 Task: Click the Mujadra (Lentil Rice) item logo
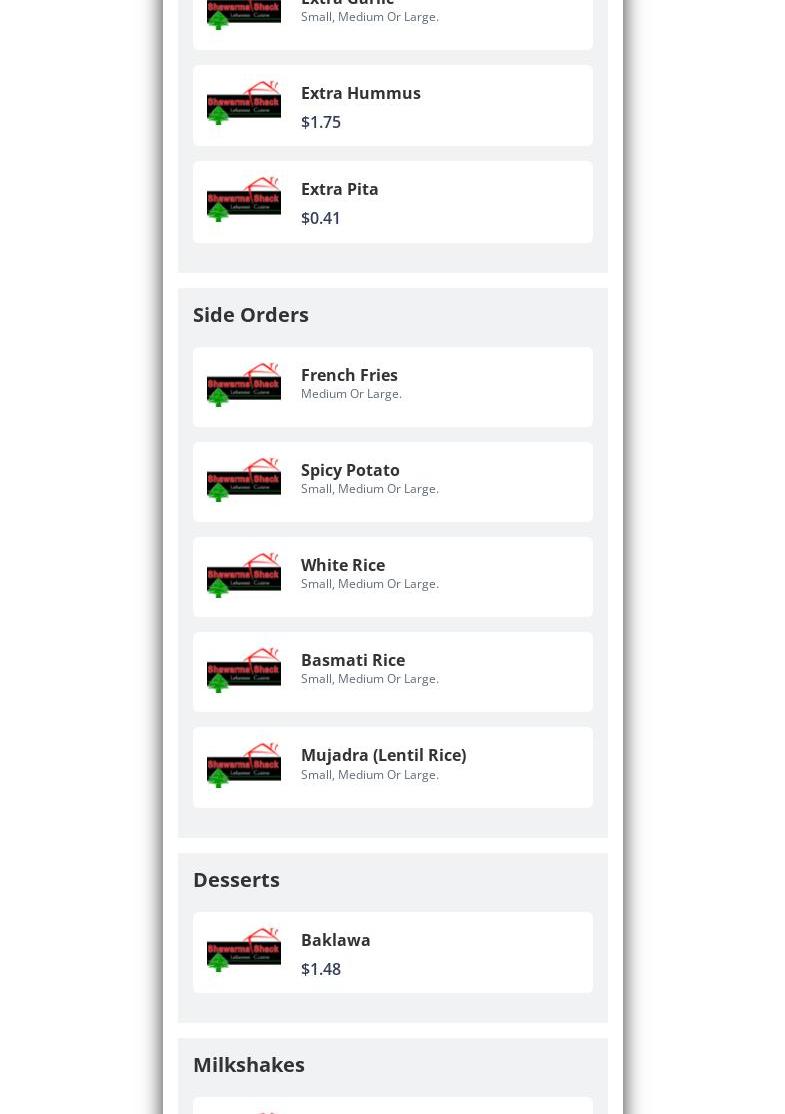[x=244, y=766]
